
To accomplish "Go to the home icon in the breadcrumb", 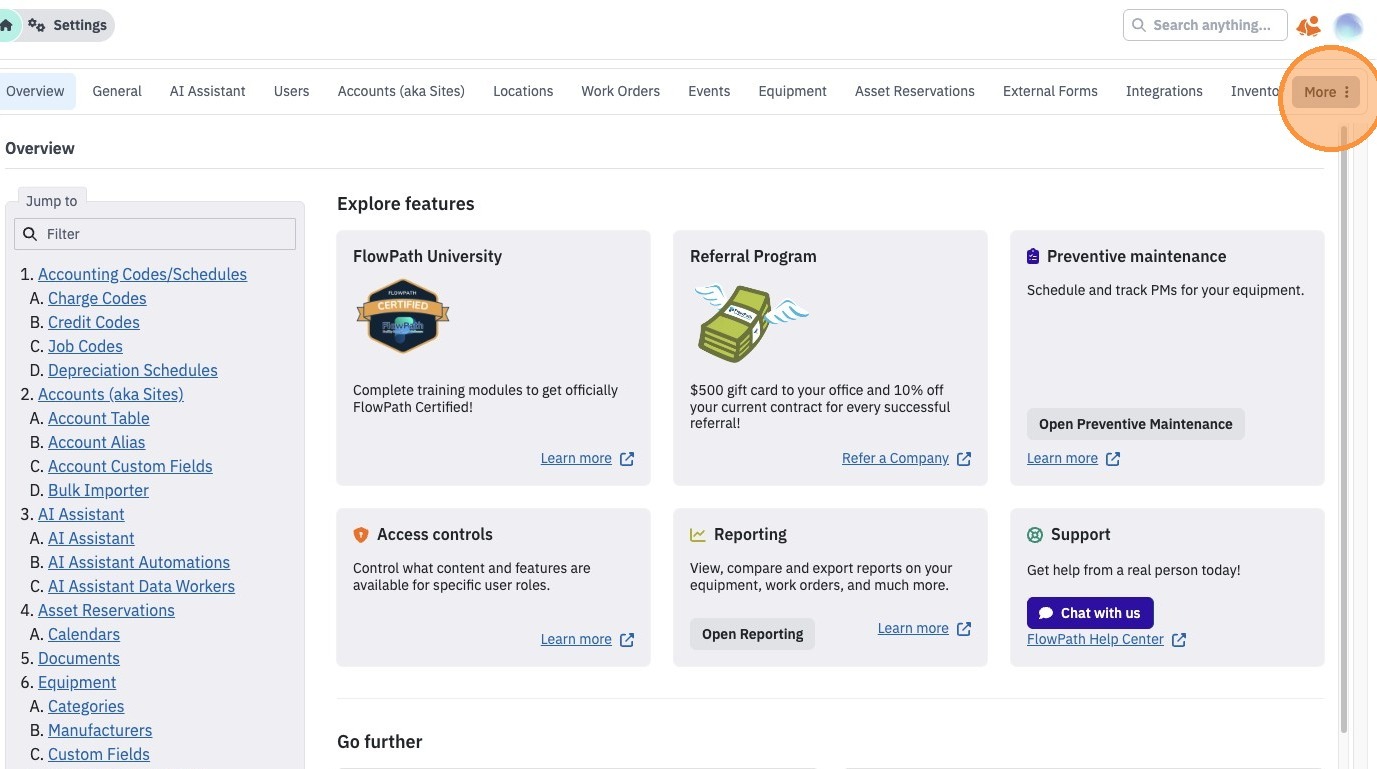I will coord(6,25).
